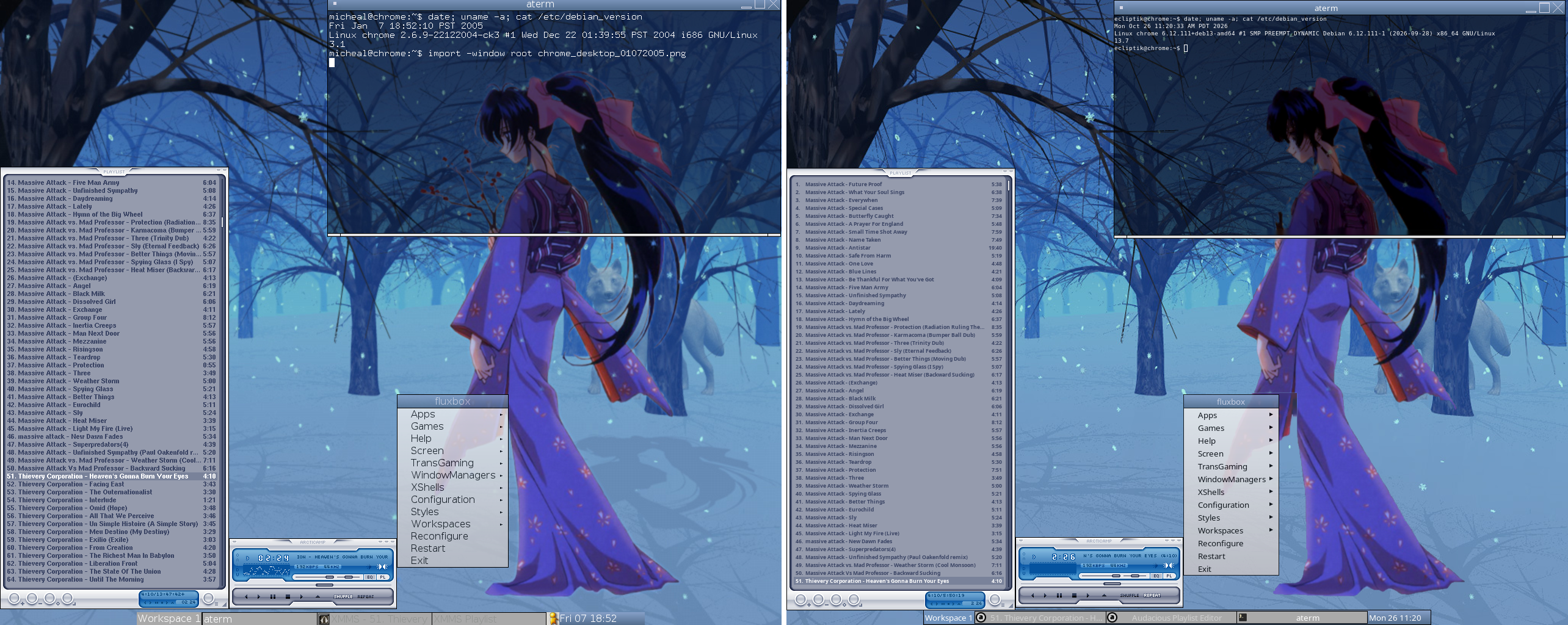The height and width of the screenshot is (625, 1568).
Task: Pause playback in the Audacious player
Action: click(1059, 595)
